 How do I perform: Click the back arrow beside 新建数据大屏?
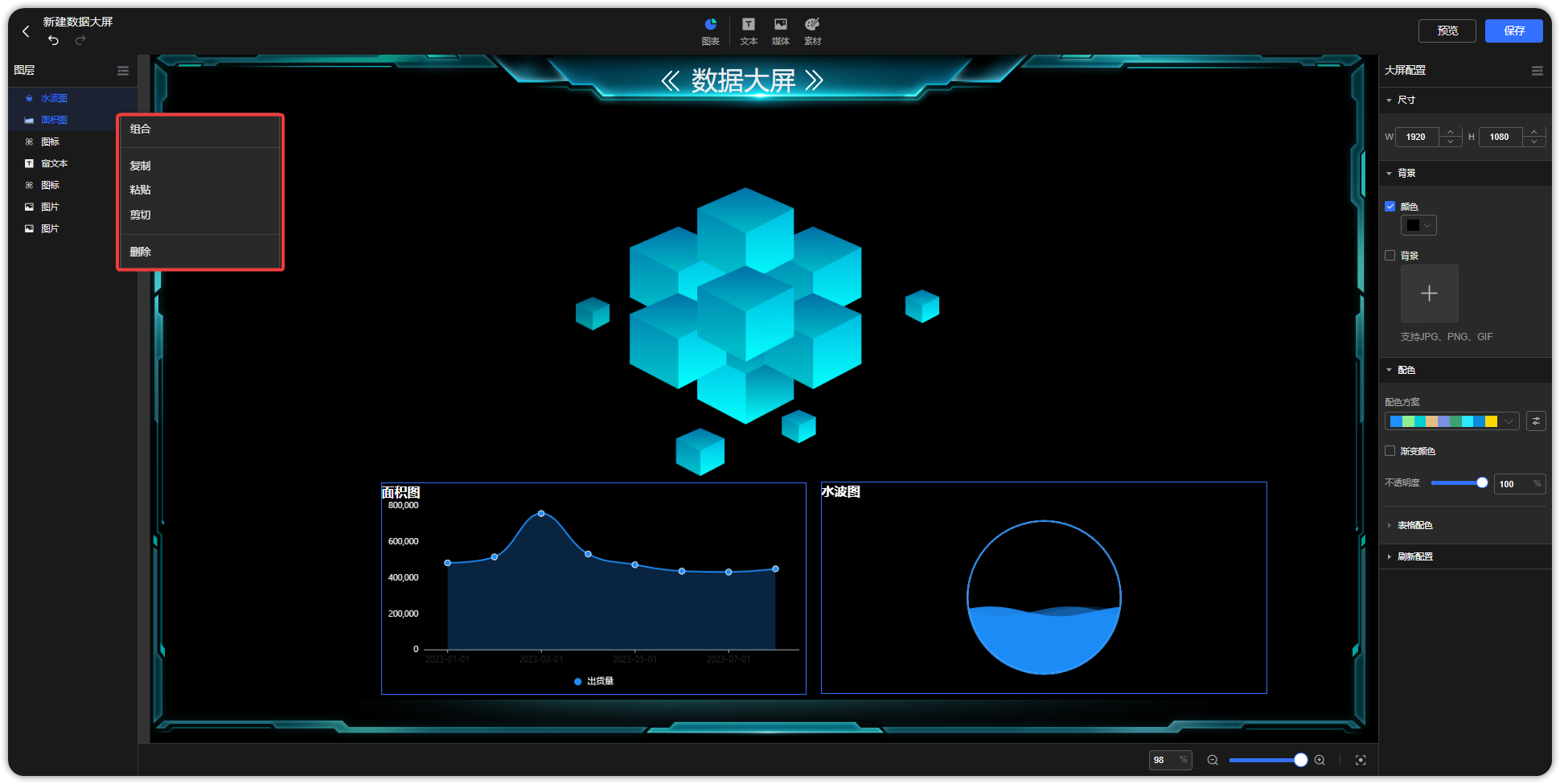point(26,31)
